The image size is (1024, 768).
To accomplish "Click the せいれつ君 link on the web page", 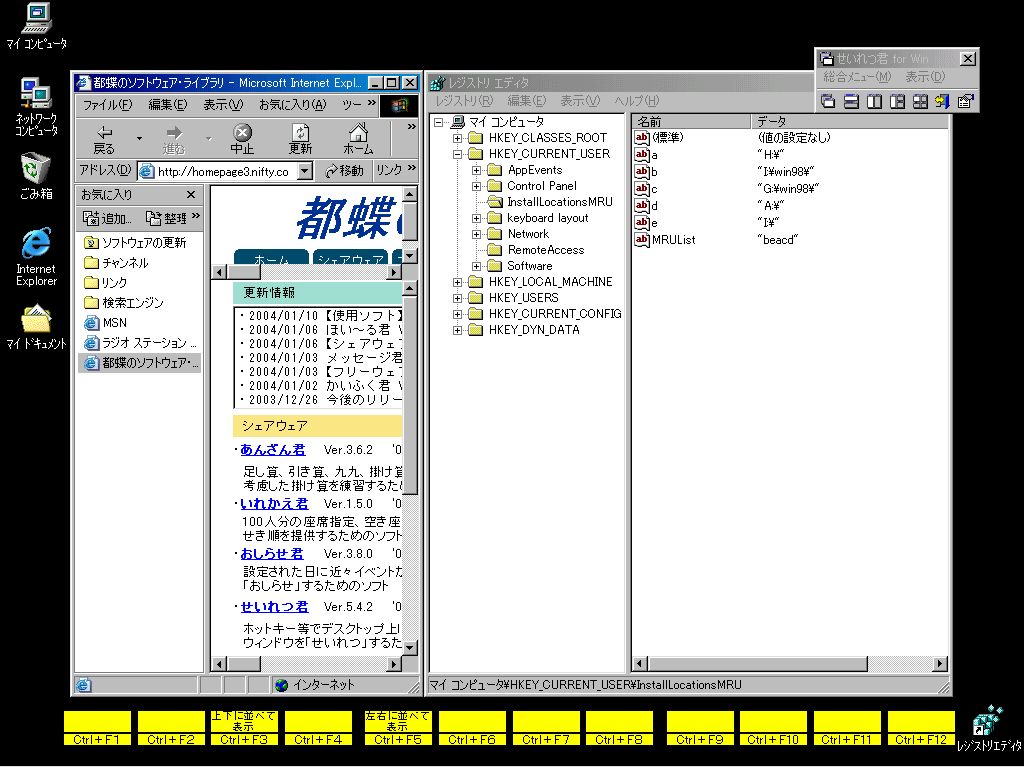I will [x=274, y=607].
